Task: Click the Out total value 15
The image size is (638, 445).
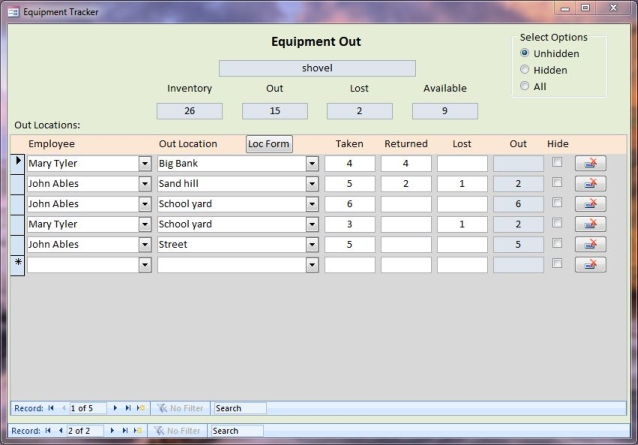Action: (x=275, y=111)
